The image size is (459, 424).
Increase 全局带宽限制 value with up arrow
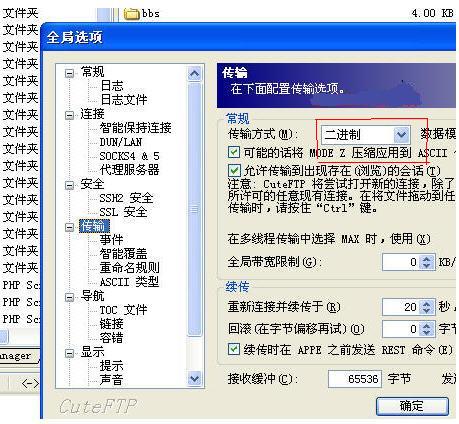pos(427,259)
